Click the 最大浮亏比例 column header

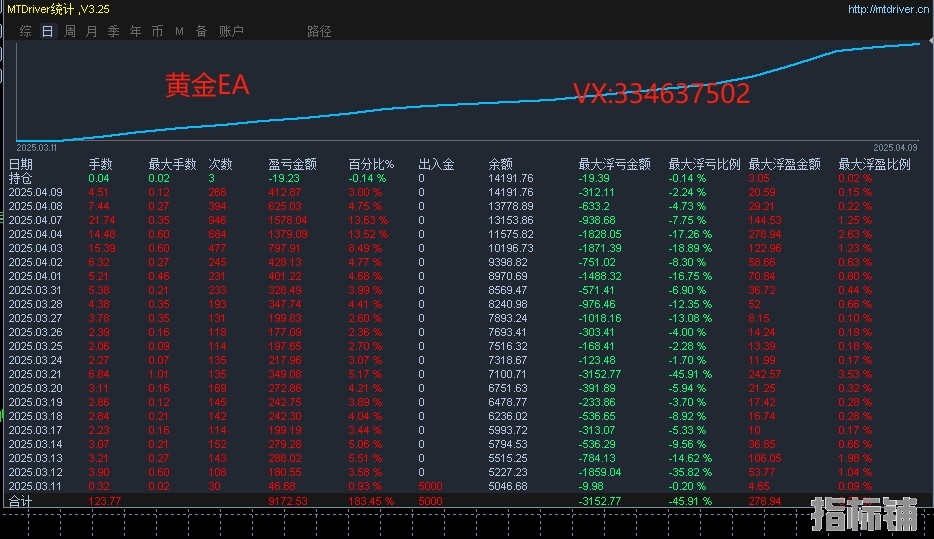click(x=705, y=164)
